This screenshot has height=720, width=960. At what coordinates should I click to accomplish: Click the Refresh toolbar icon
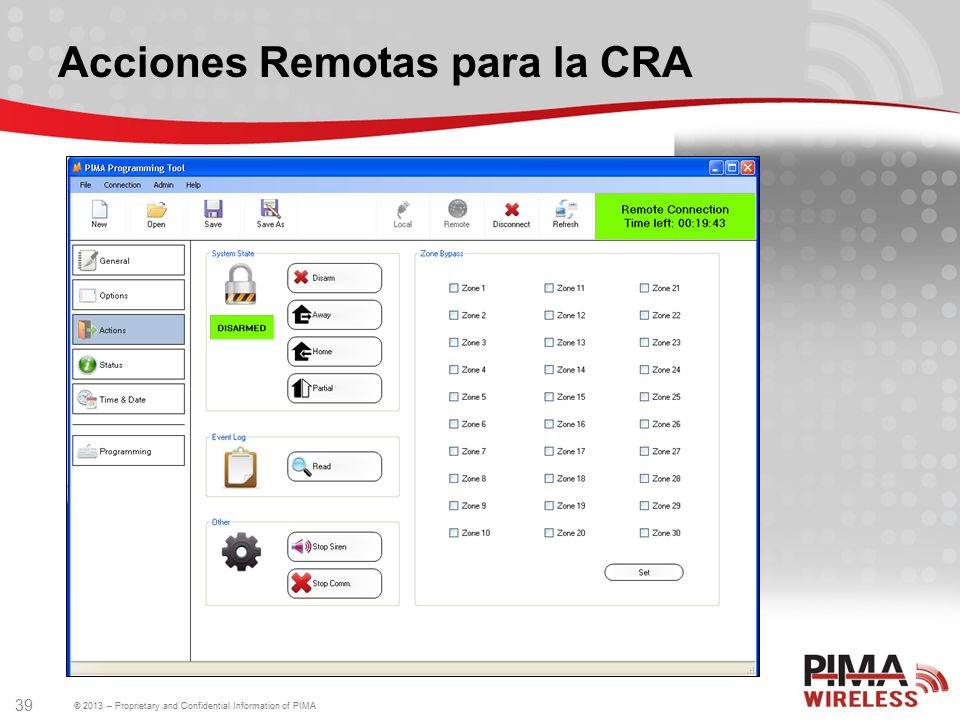tap(566, 209)
